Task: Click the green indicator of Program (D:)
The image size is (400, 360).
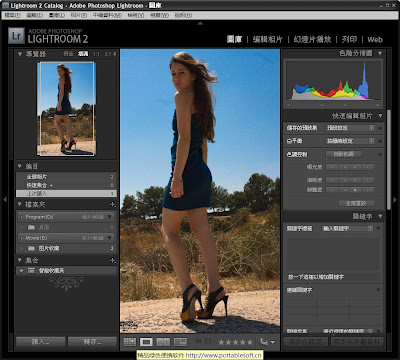Action: click(22, 217)
